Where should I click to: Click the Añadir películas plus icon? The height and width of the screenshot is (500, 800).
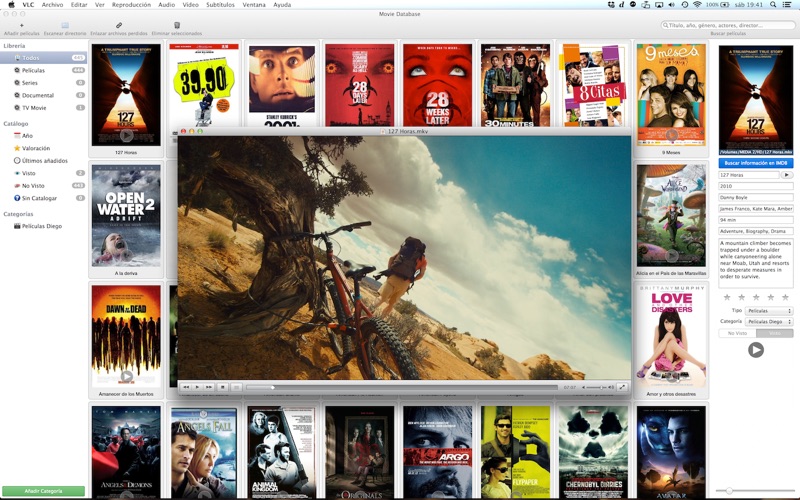click(x=21, y=25)
